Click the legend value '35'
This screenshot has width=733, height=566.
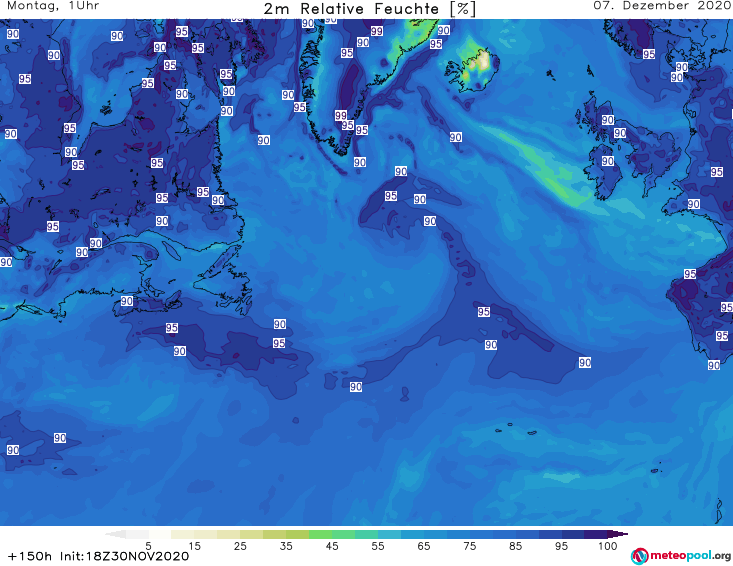click(x=286, y=546)
